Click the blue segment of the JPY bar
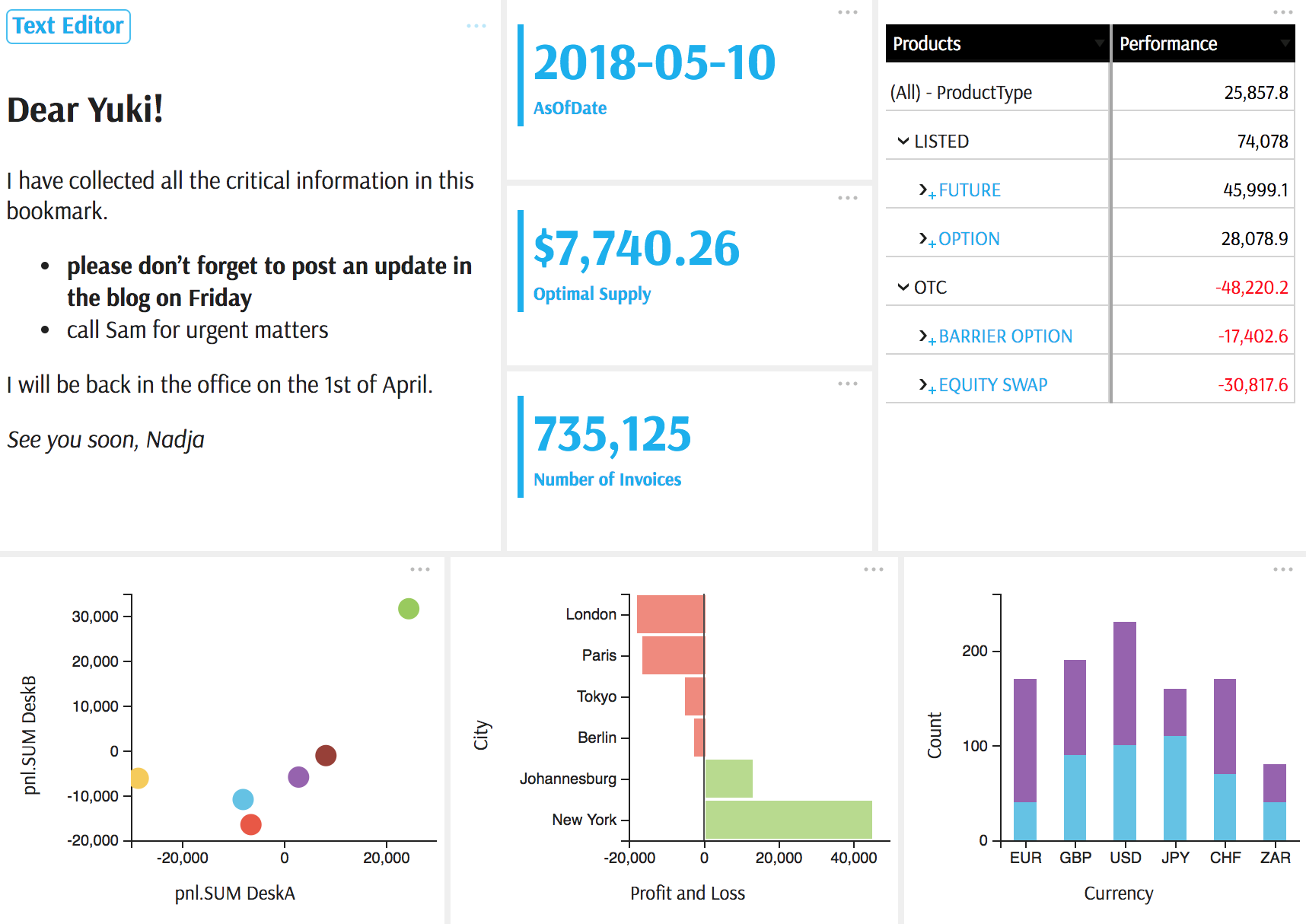Image resolution: width=1306 pixels, height=924 pixels. (1175, 789)
